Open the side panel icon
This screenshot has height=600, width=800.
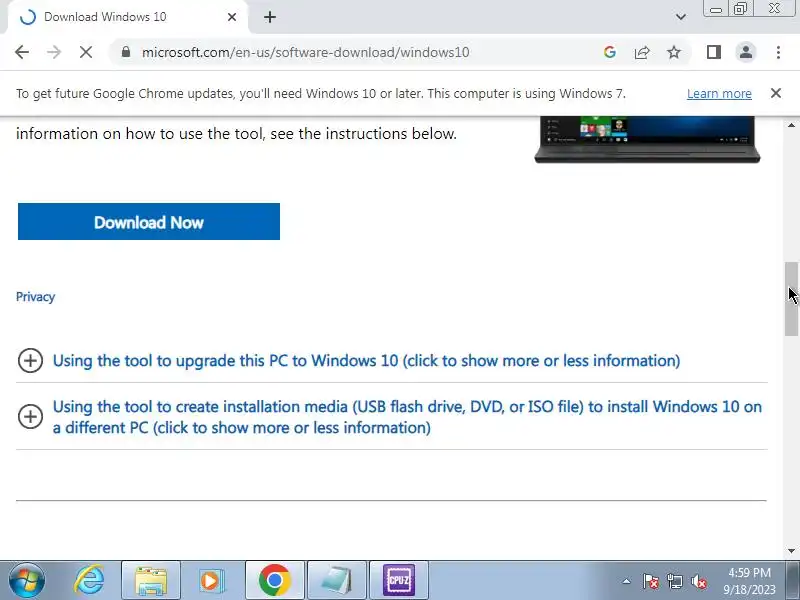point(714,52)
